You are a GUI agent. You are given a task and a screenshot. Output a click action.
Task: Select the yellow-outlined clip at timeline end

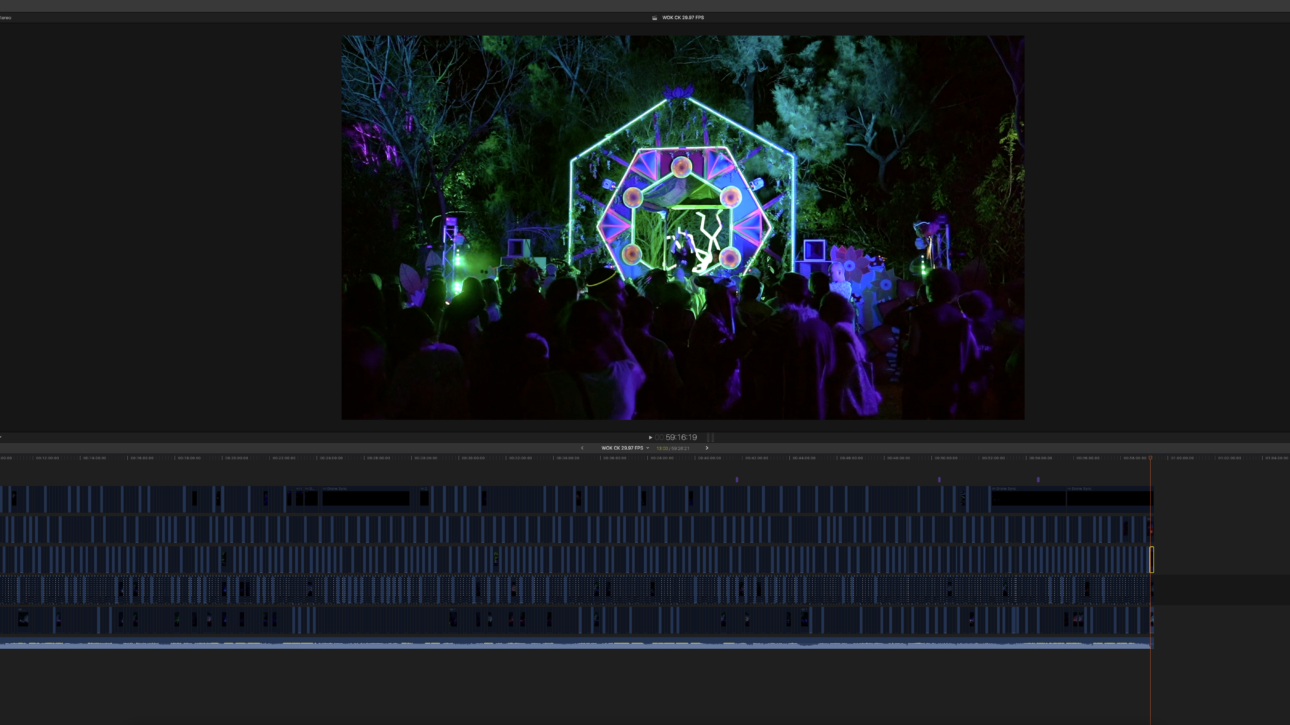(x=1151, y=559)
